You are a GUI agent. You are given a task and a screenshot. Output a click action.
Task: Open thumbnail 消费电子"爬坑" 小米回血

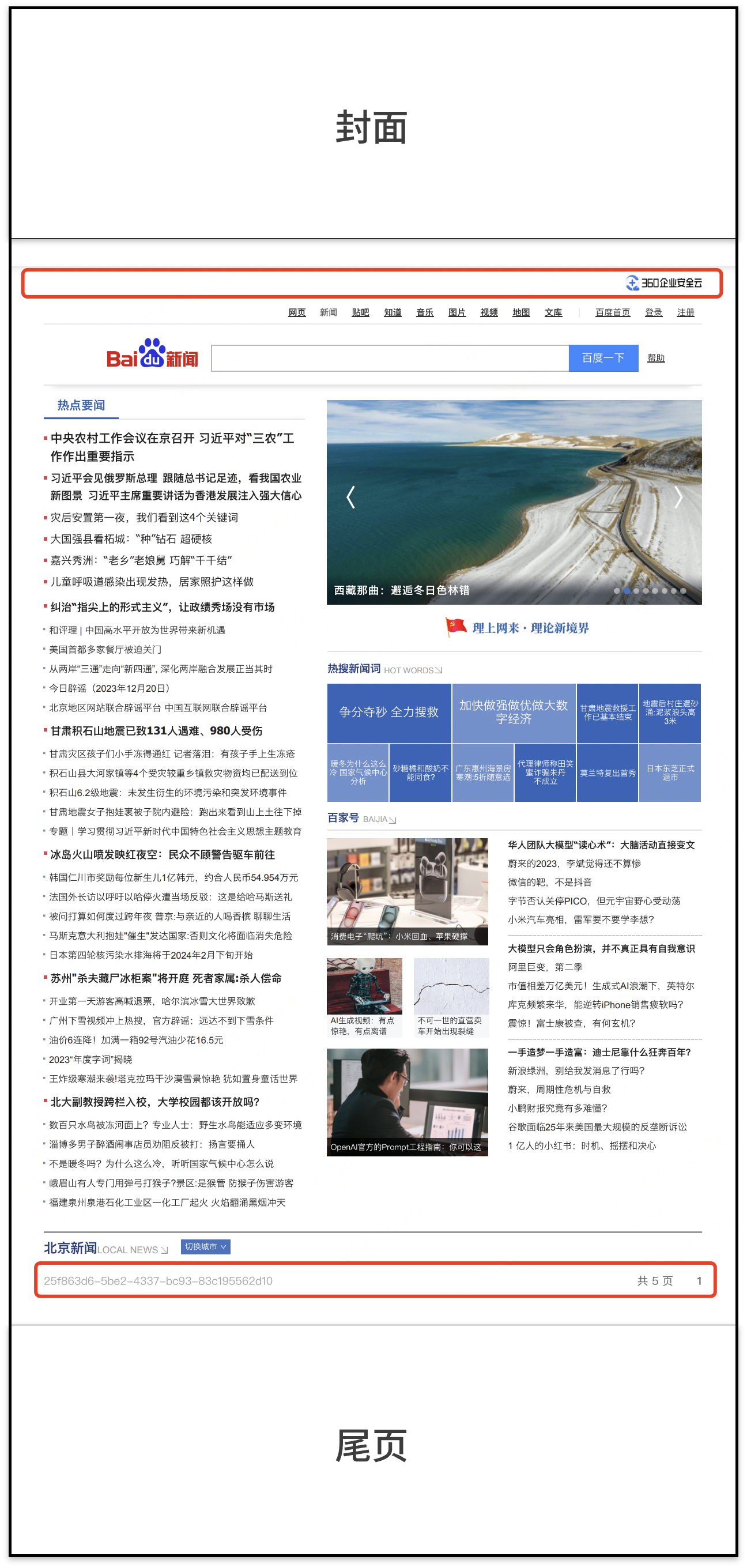tap(408, 891)
